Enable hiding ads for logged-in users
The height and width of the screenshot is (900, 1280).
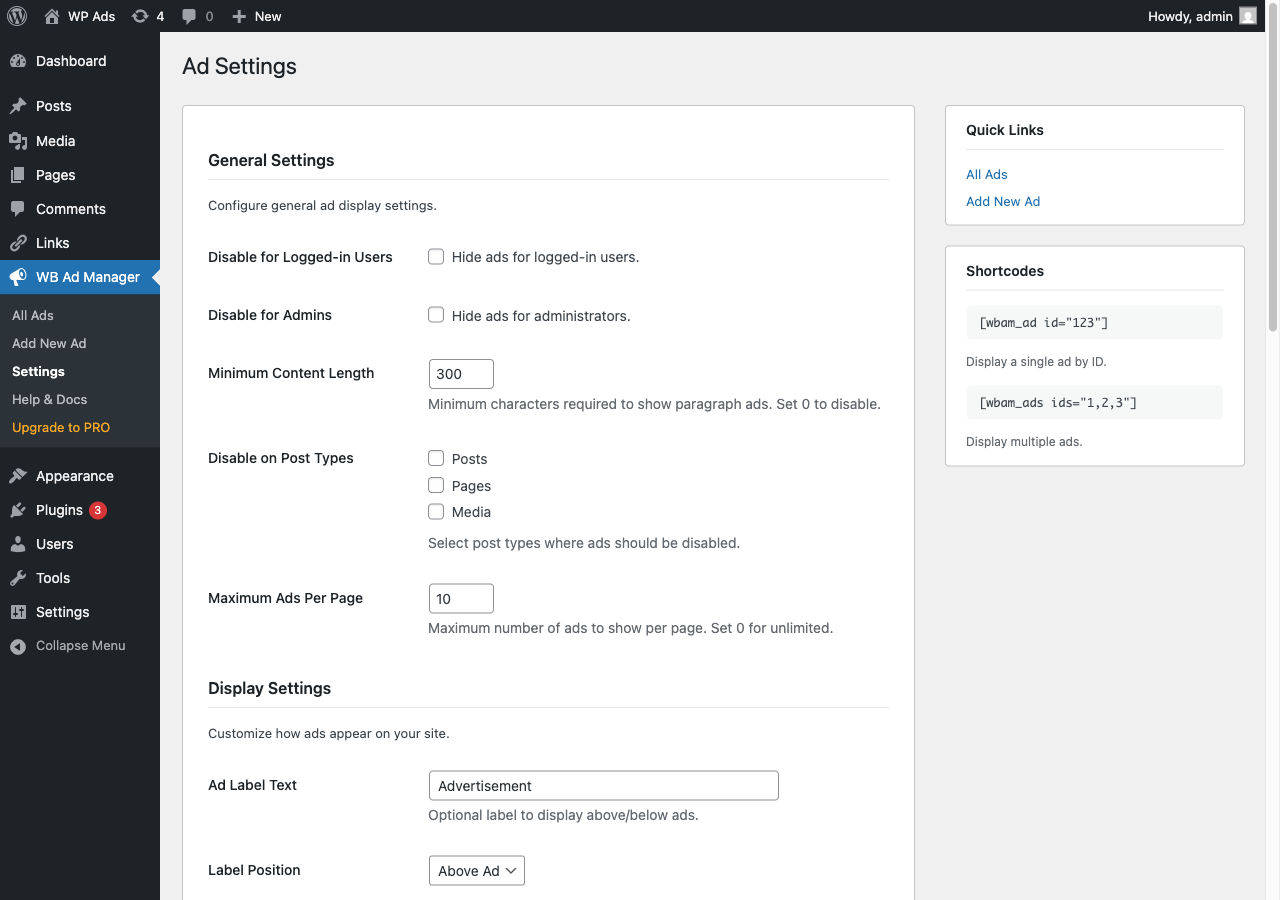[x=436, y=256]
